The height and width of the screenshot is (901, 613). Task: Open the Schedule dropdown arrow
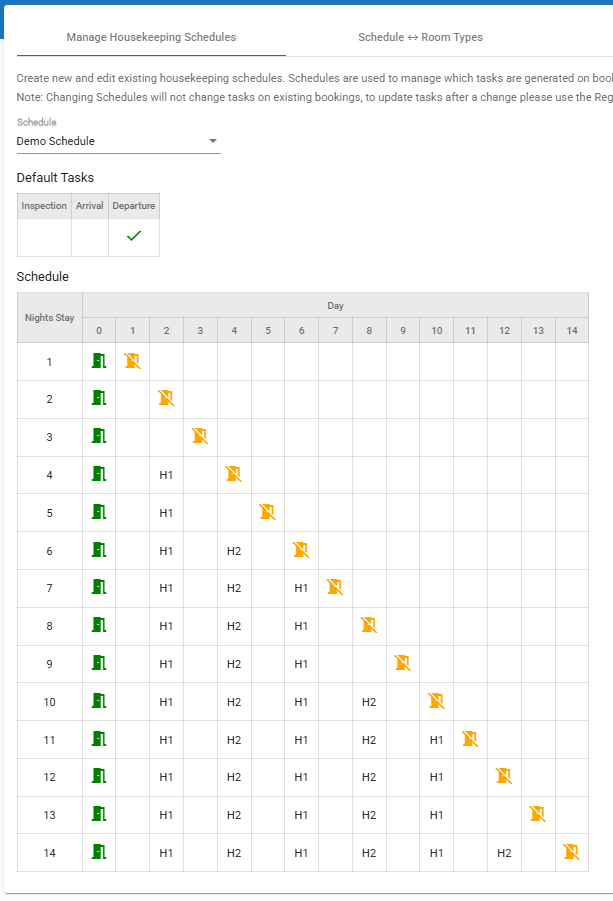[x=212, y=141]
